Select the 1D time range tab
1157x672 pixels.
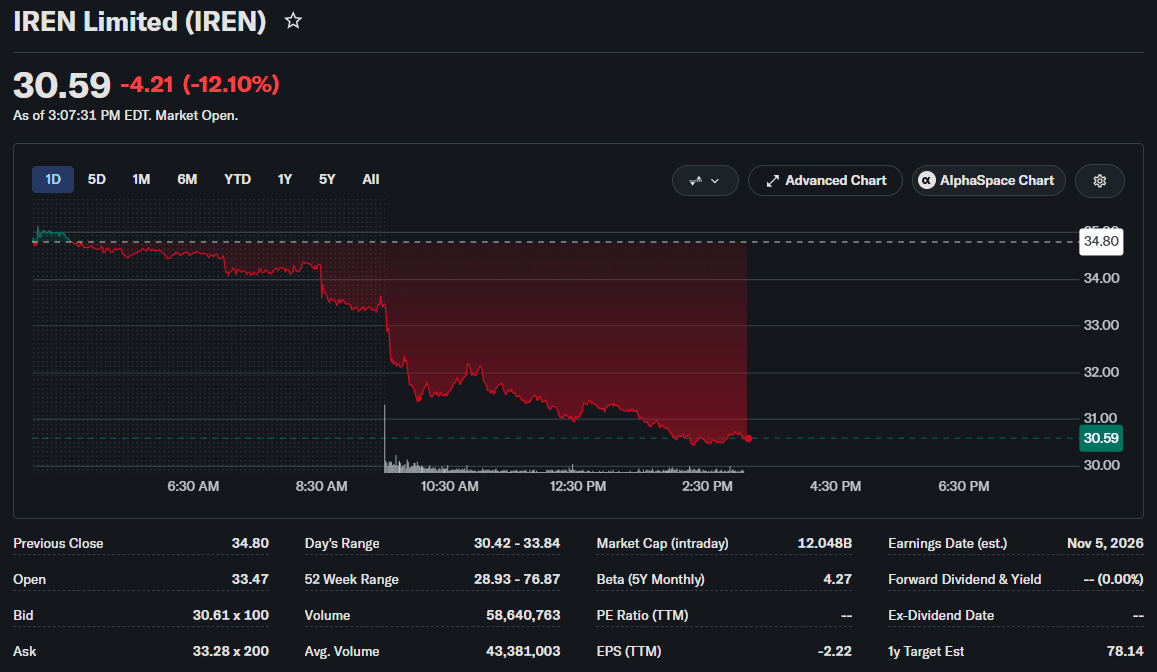pyautogui.click(x=53, y=179)
